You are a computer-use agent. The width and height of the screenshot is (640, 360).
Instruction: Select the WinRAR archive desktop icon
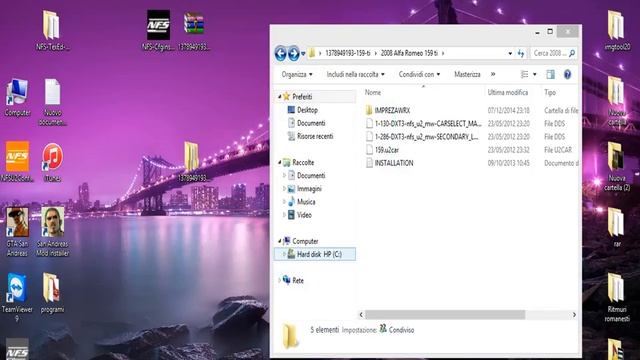coord(194,31)
